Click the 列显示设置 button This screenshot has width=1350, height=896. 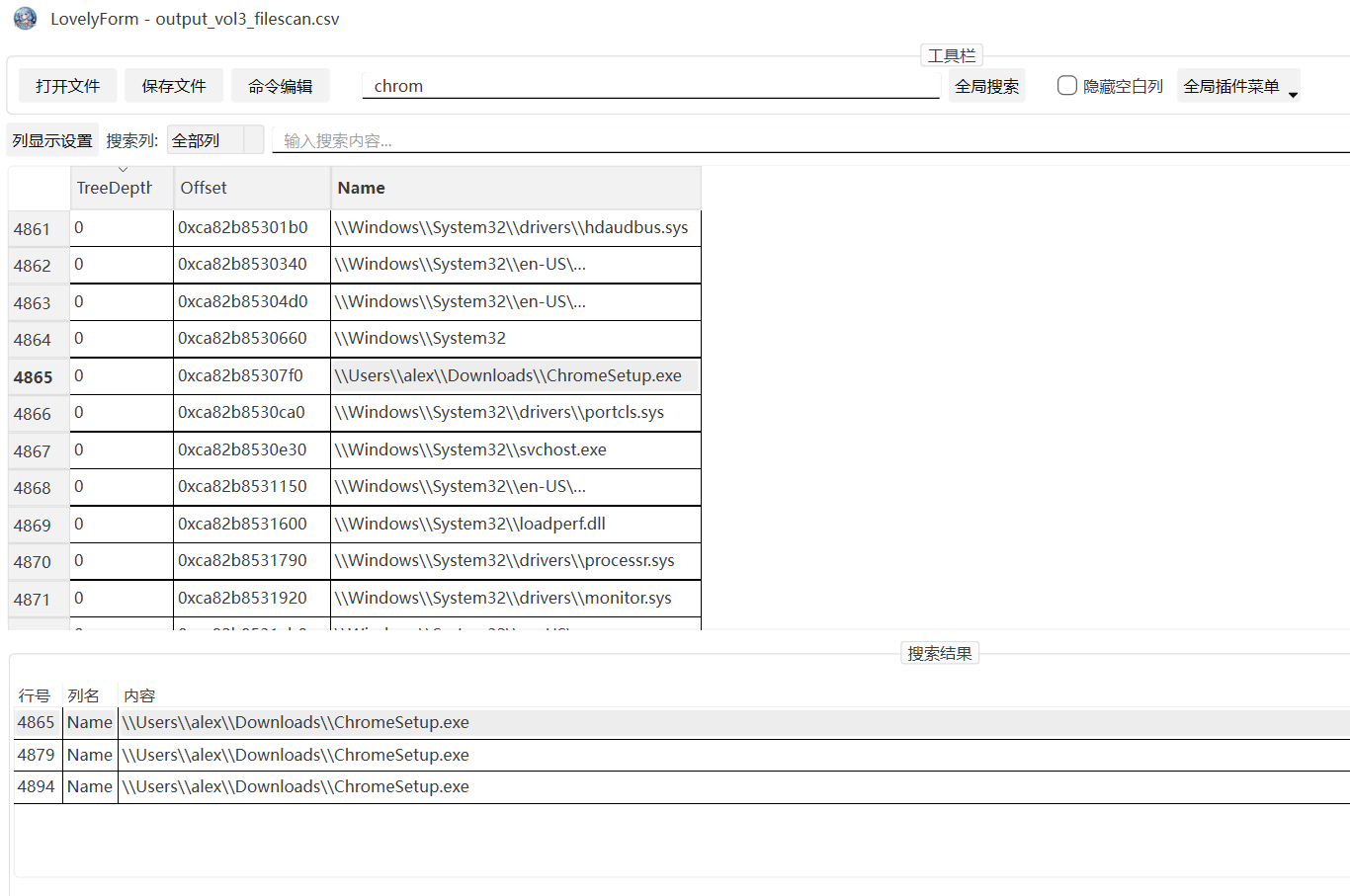(52, 140)
